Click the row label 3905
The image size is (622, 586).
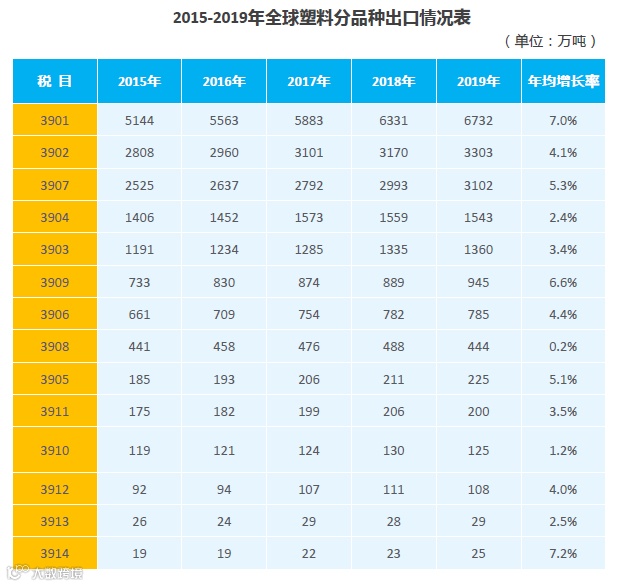[x=55, y=379]
